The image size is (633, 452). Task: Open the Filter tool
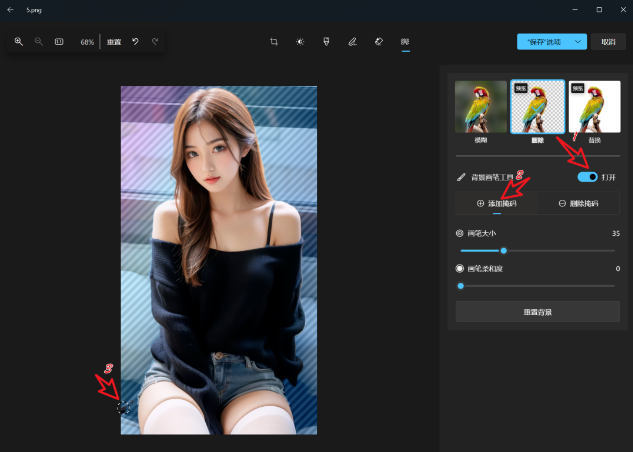point(326,42)
